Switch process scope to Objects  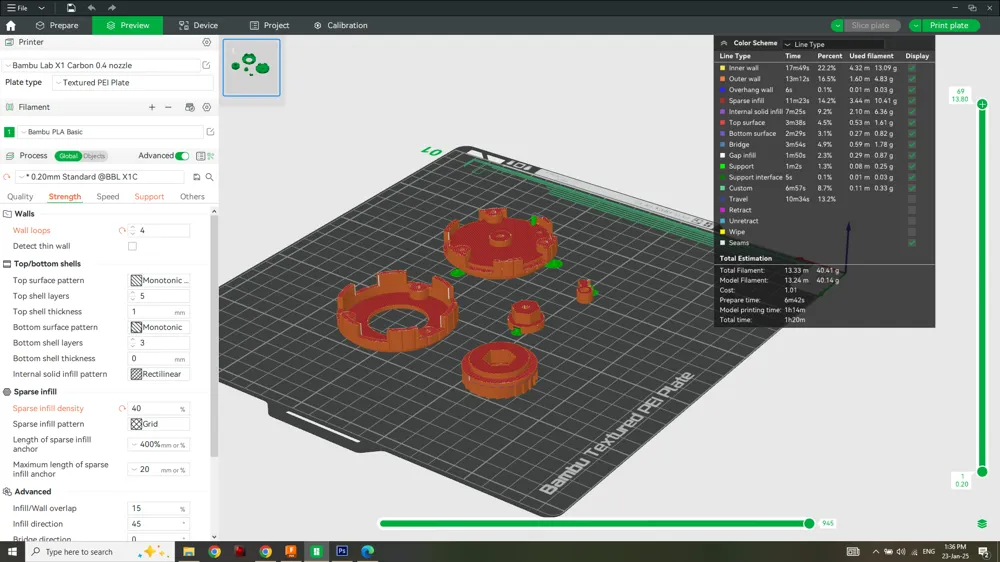tap(94, 156)
